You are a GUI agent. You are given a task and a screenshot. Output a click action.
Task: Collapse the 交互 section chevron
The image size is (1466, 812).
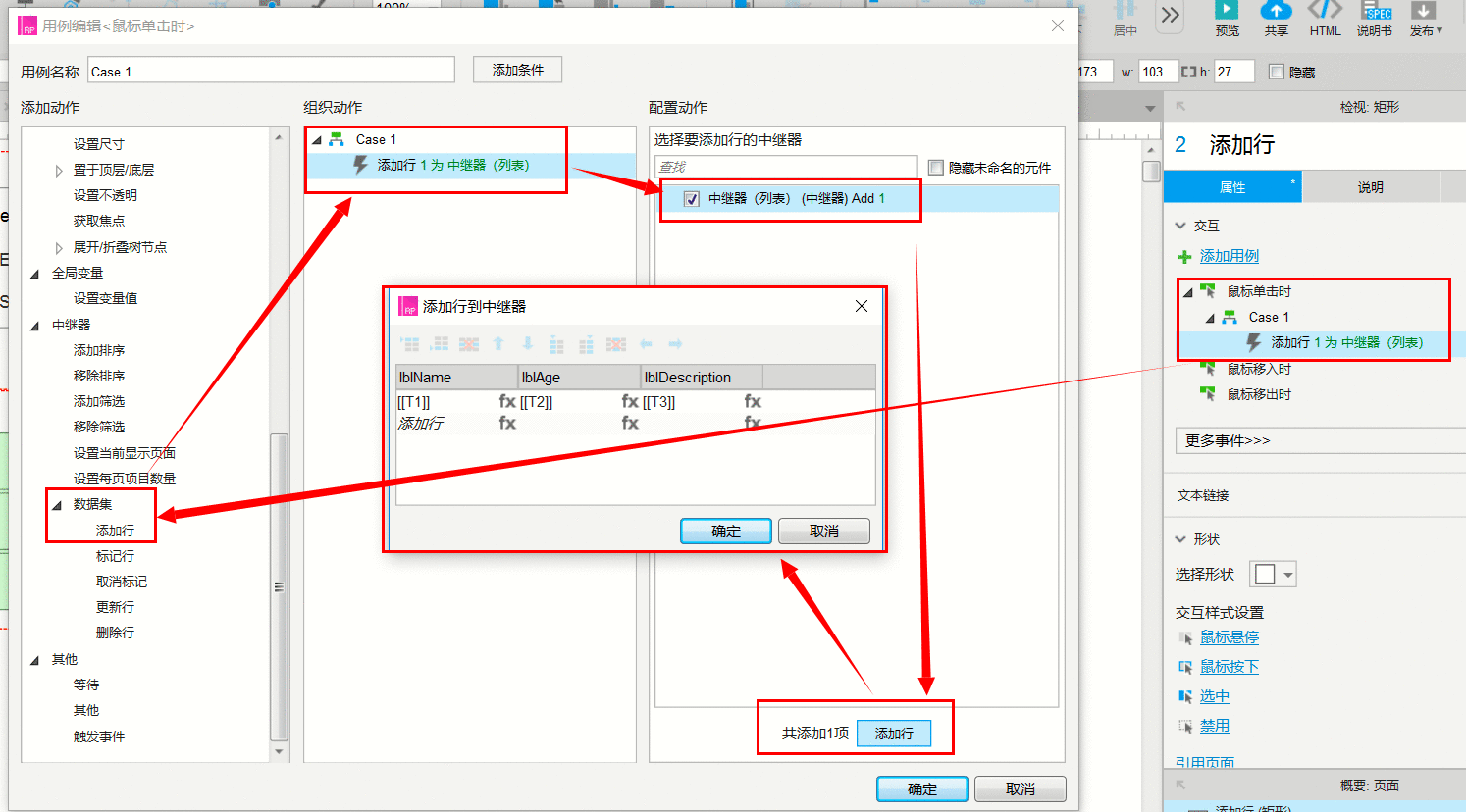(x=1180, y=226)
